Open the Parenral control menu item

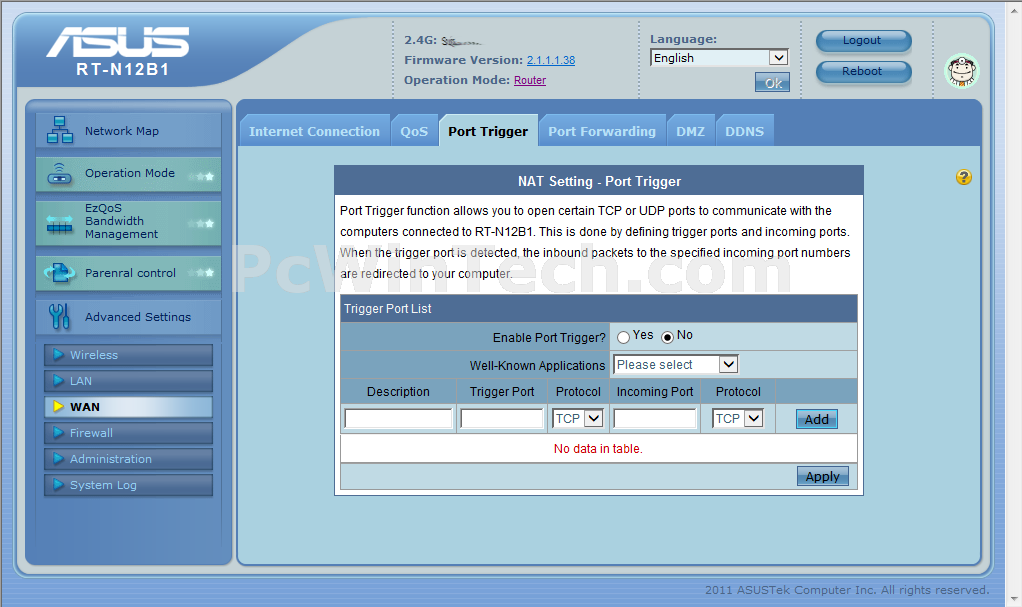tap(128, 273)
